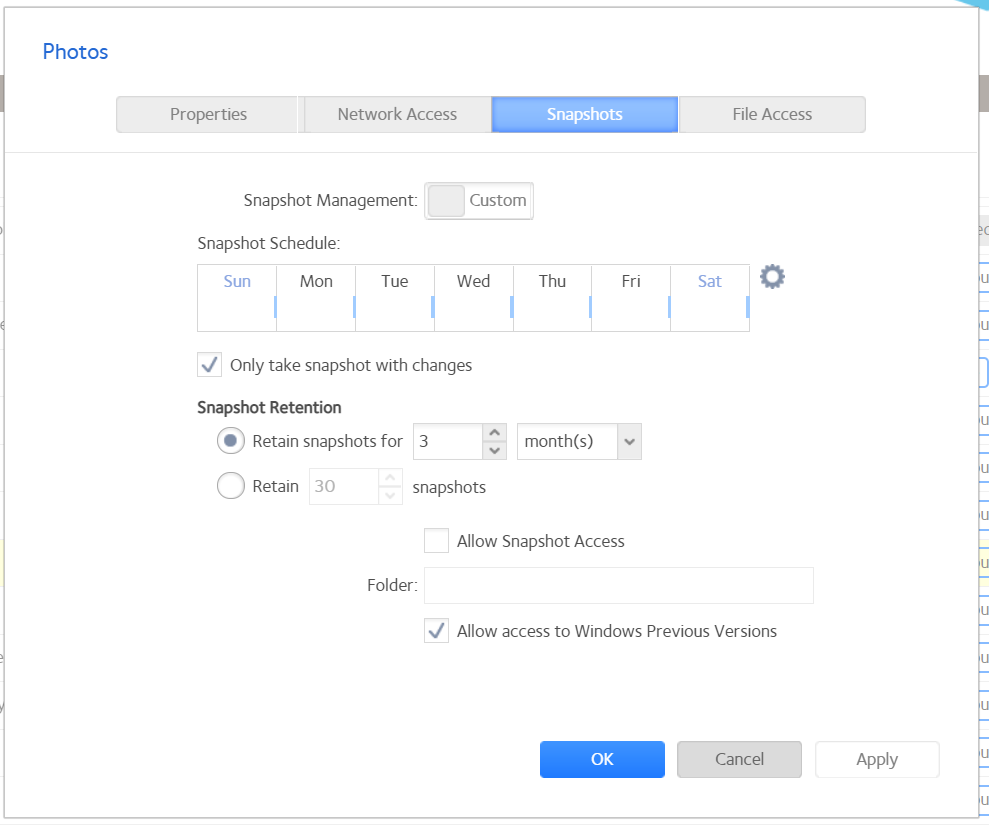The image size is (989, 831).
Task: Select Retain number of snapshots radio option
Action: (x=231, y=487)
